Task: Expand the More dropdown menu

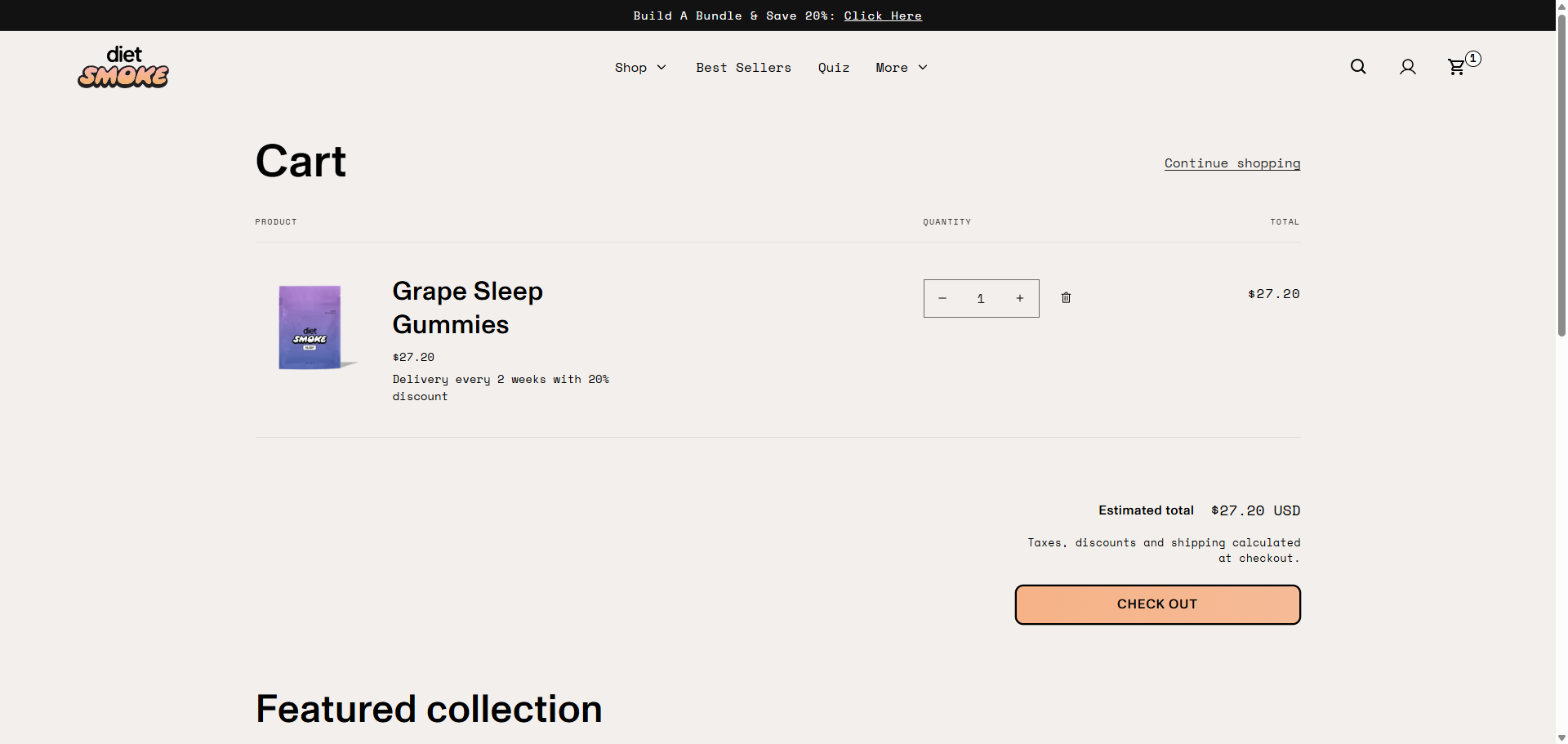Action: [902, 68]
